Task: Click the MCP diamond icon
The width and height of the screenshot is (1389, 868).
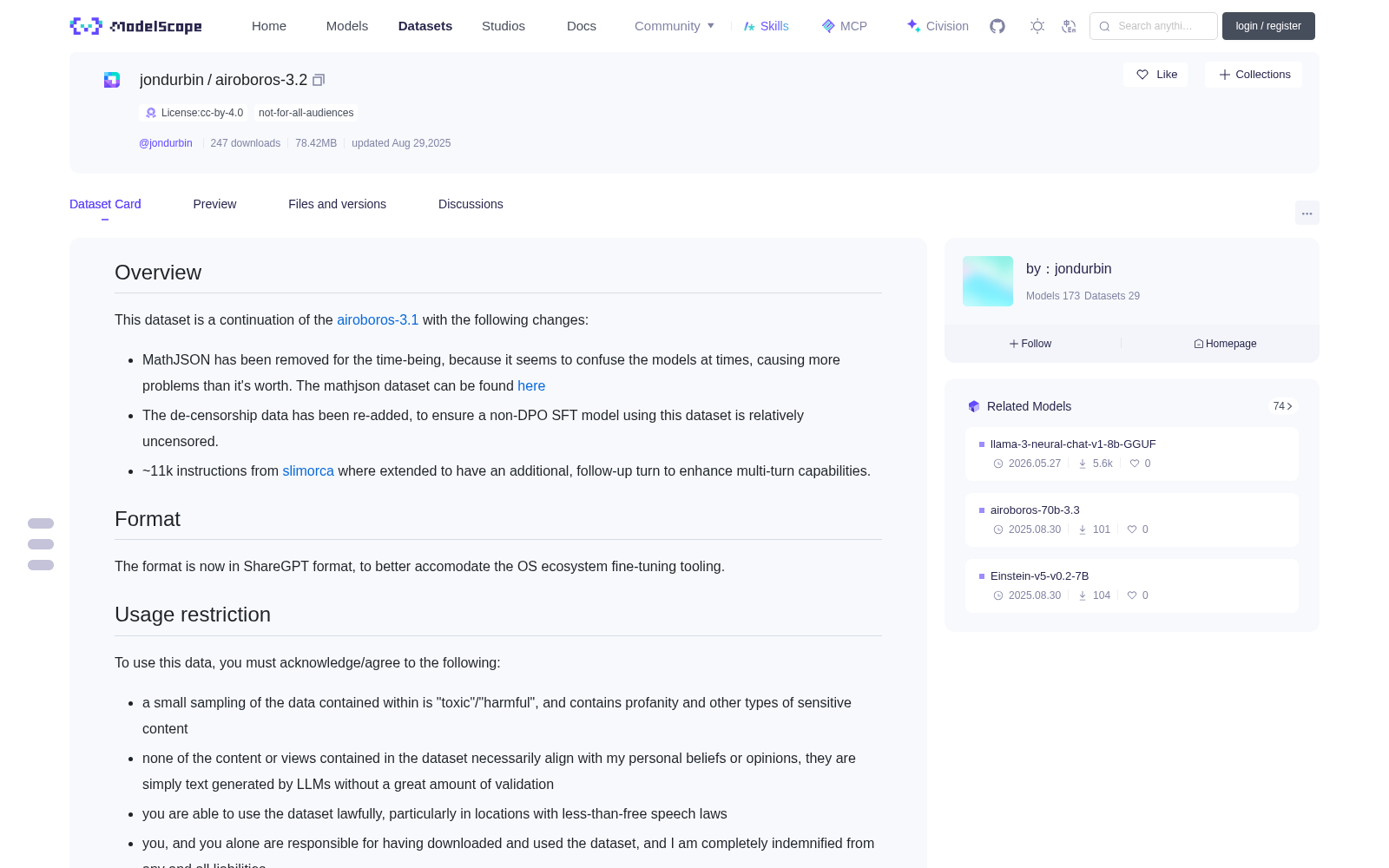Action: tap(828, 26)
